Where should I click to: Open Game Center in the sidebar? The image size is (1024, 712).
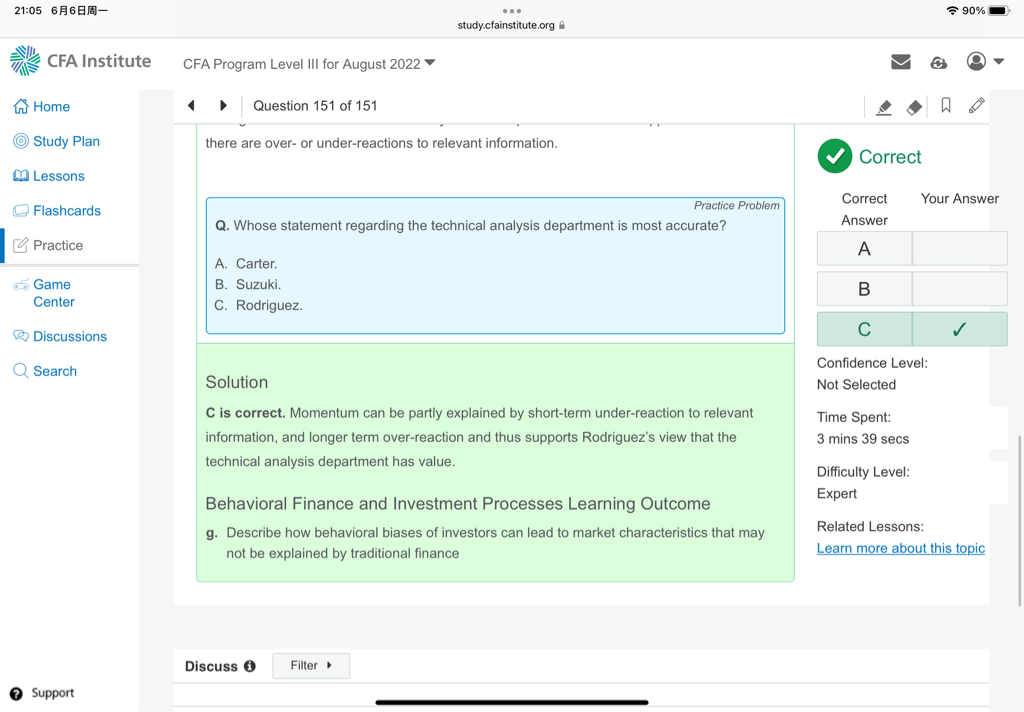[x=44, y=293]
